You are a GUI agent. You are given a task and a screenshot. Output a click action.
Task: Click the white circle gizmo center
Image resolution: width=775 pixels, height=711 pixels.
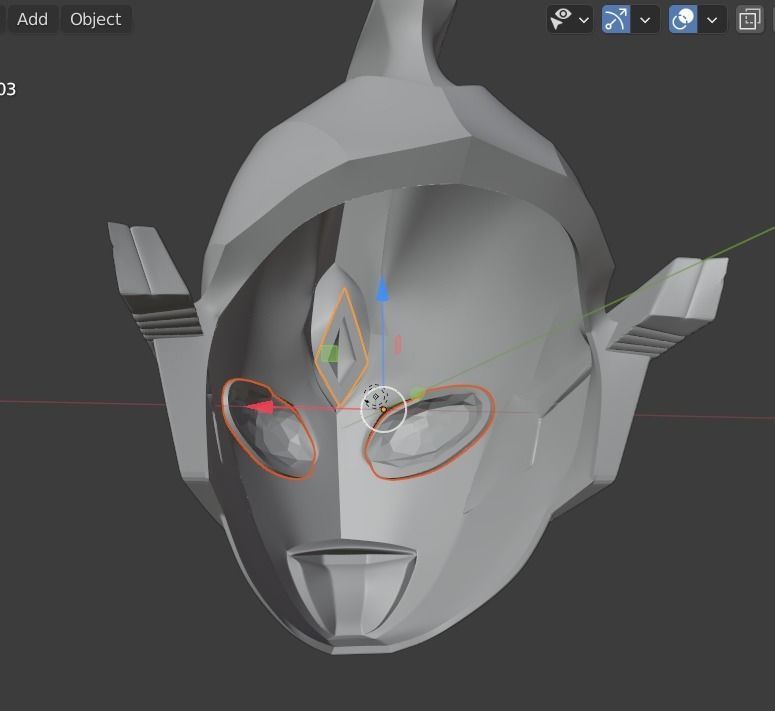(x=384, y=410)
